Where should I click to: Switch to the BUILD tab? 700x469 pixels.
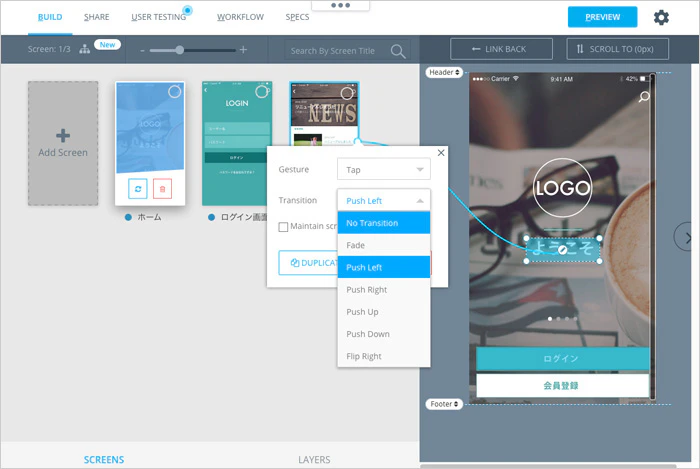[50, 17]
